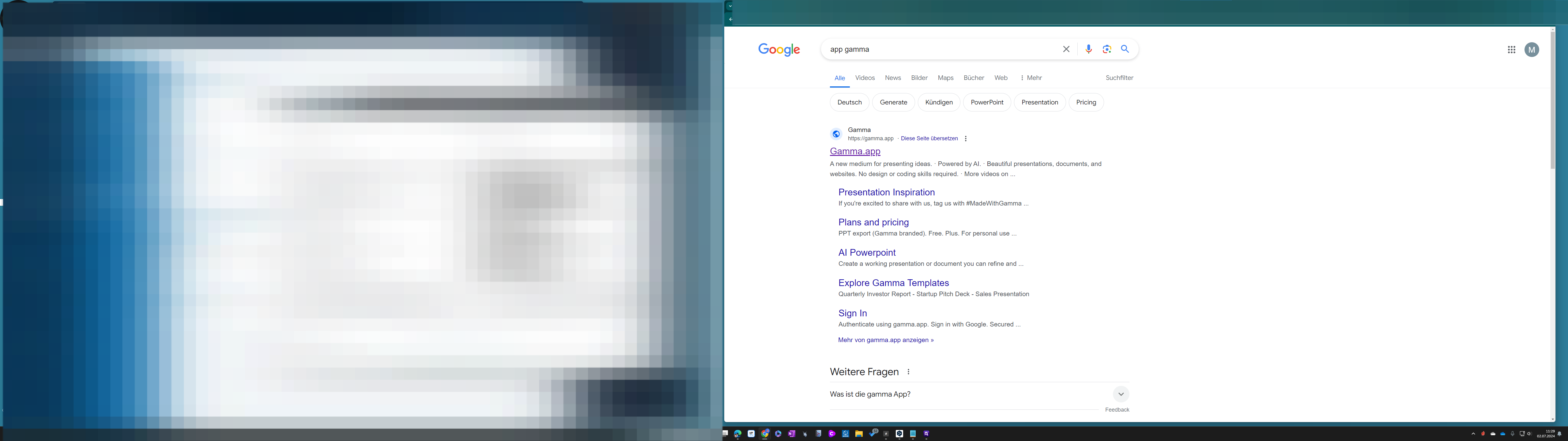
Task: Switch to the News search tab
Action: point(893,78)
